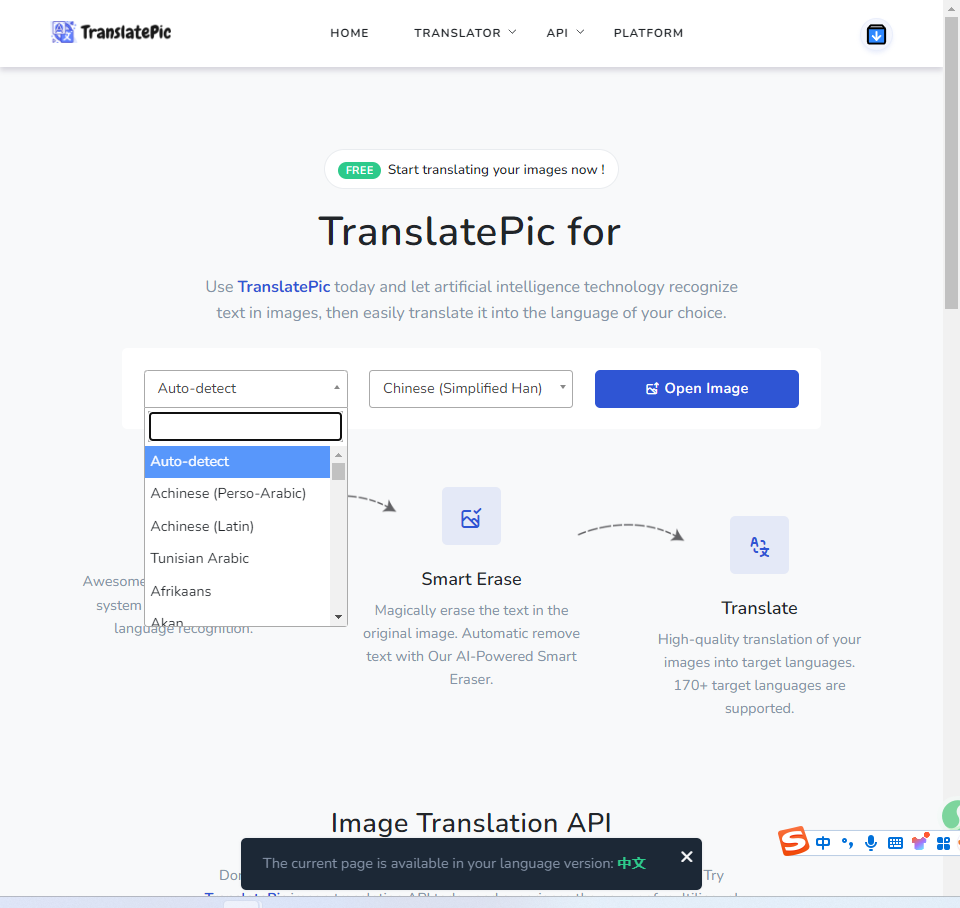Click the Sogou input method logo

click(x=793, y=841)
